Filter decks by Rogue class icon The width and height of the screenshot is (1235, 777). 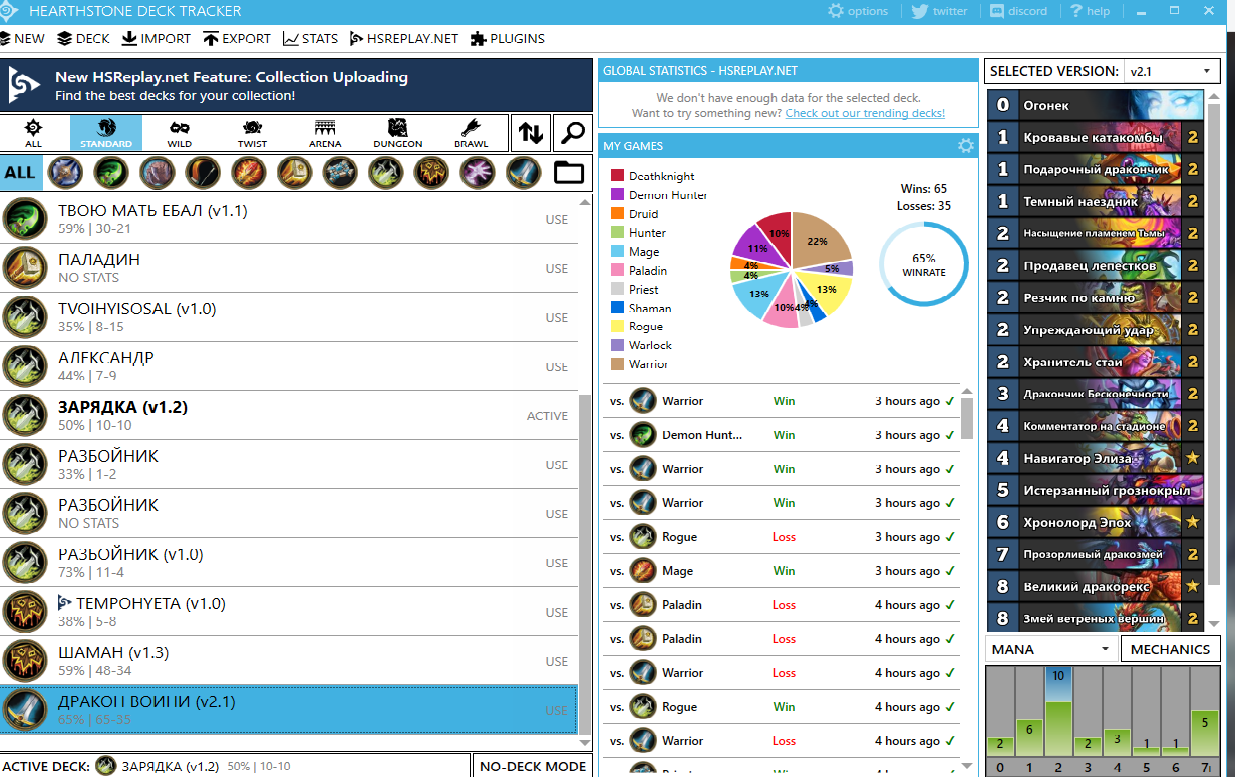(386, 172)
